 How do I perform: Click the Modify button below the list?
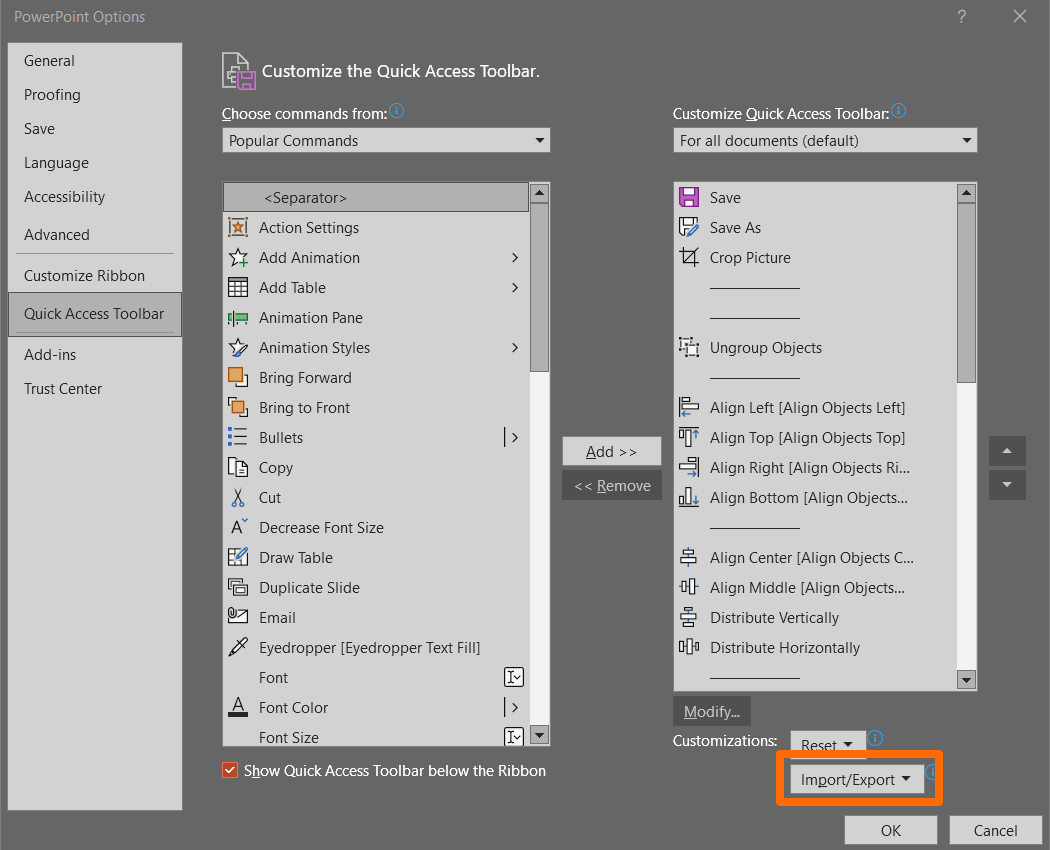[x=711, y=711]
